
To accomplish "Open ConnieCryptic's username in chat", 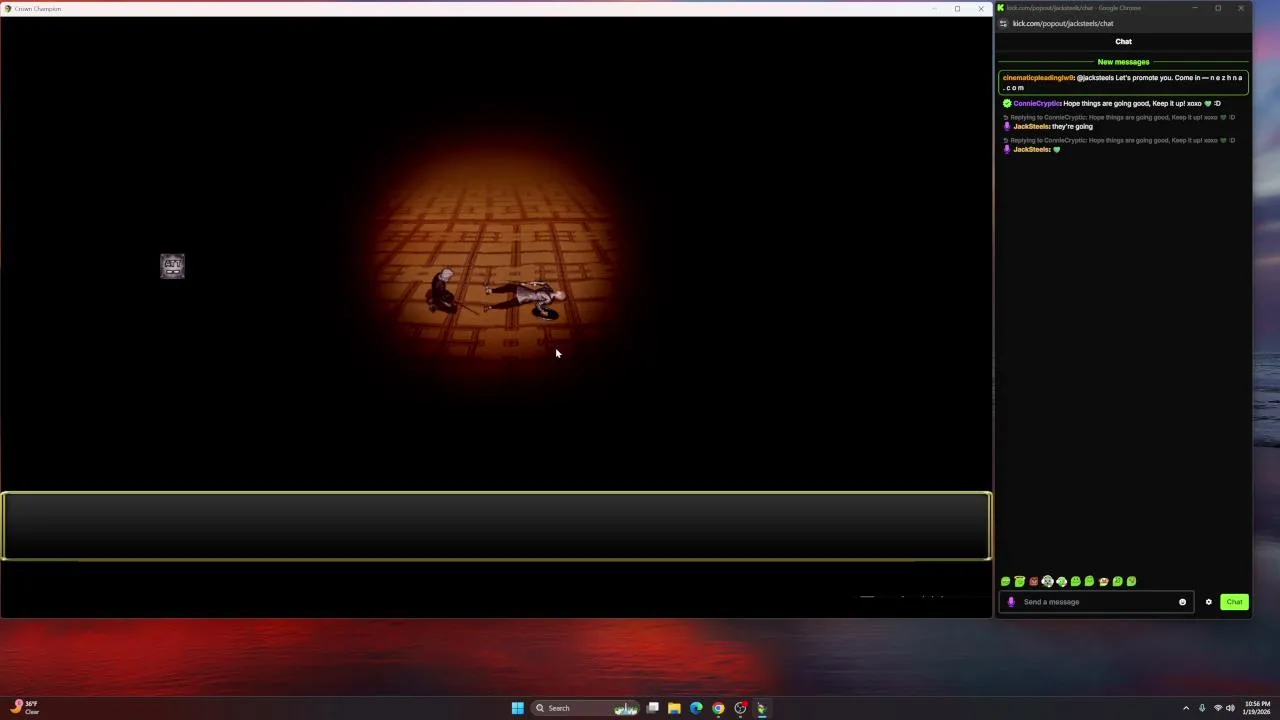I will (x=1037, y=103).
